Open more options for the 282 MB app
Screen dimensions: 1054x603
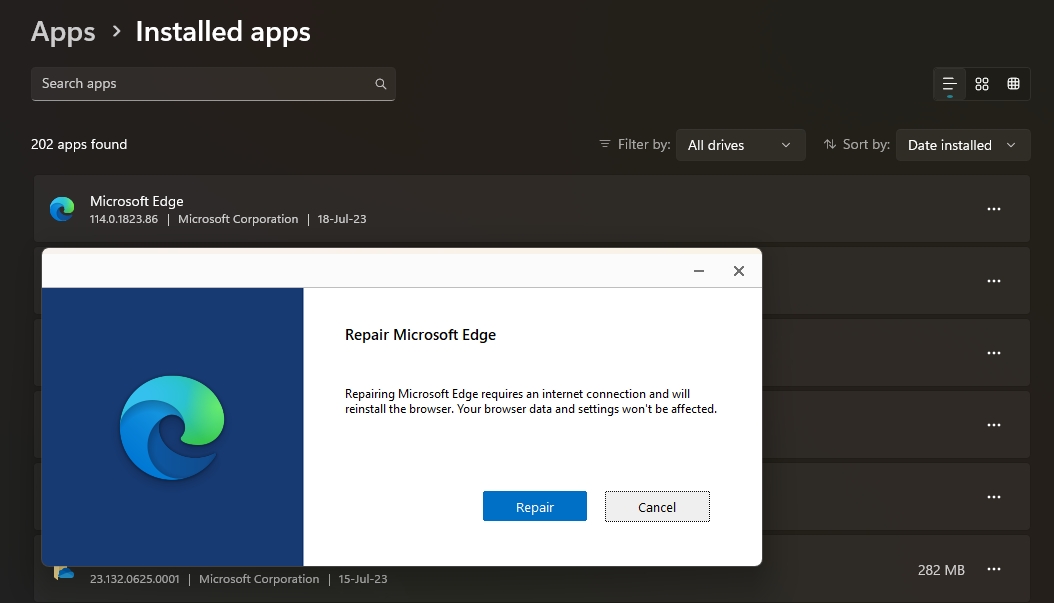pyautogui.click(x=994, y=569)
